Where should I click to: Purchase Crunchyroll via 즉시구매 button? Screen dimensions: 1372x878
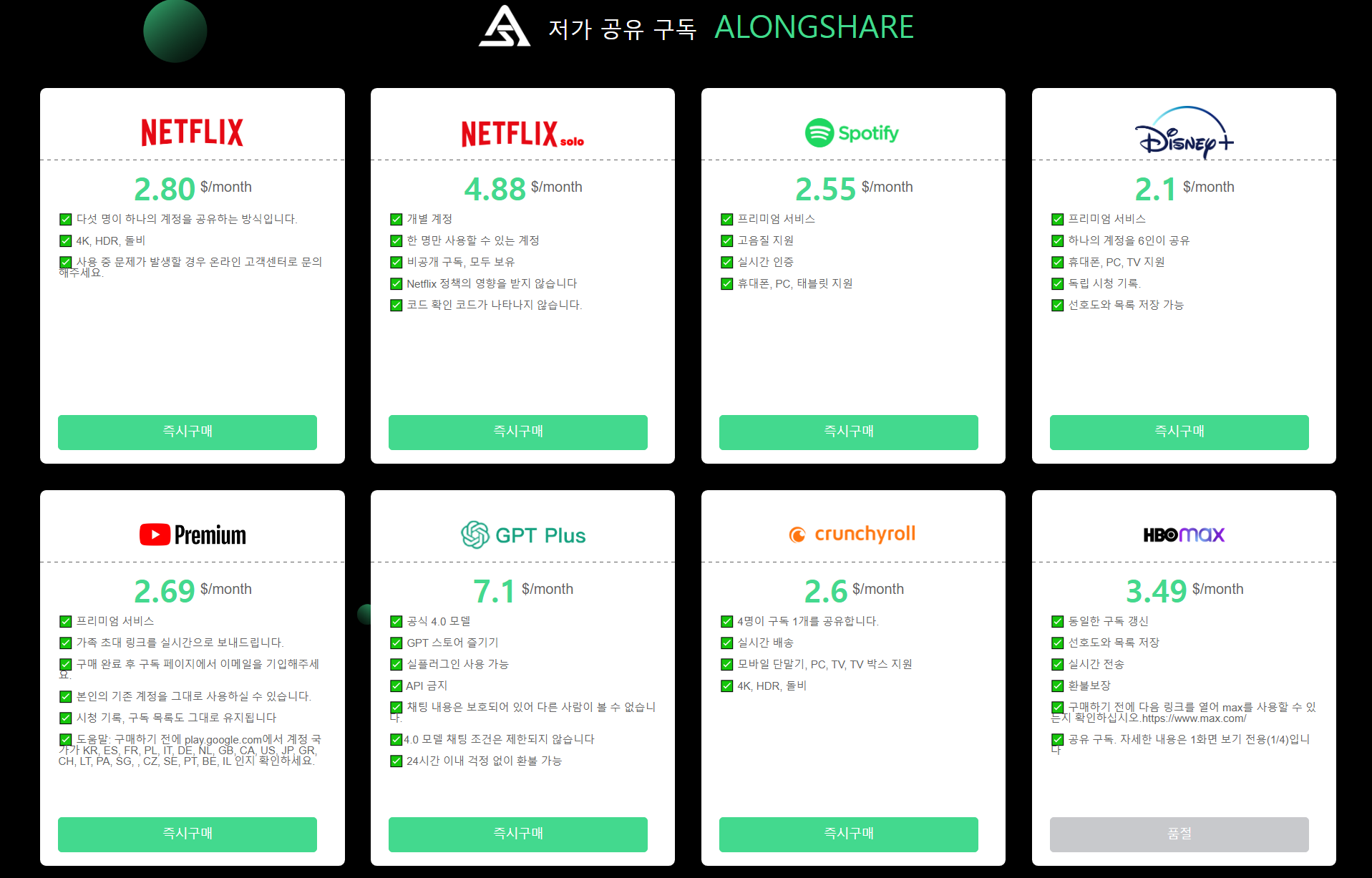pyautogui.click(x=849, y=834)
